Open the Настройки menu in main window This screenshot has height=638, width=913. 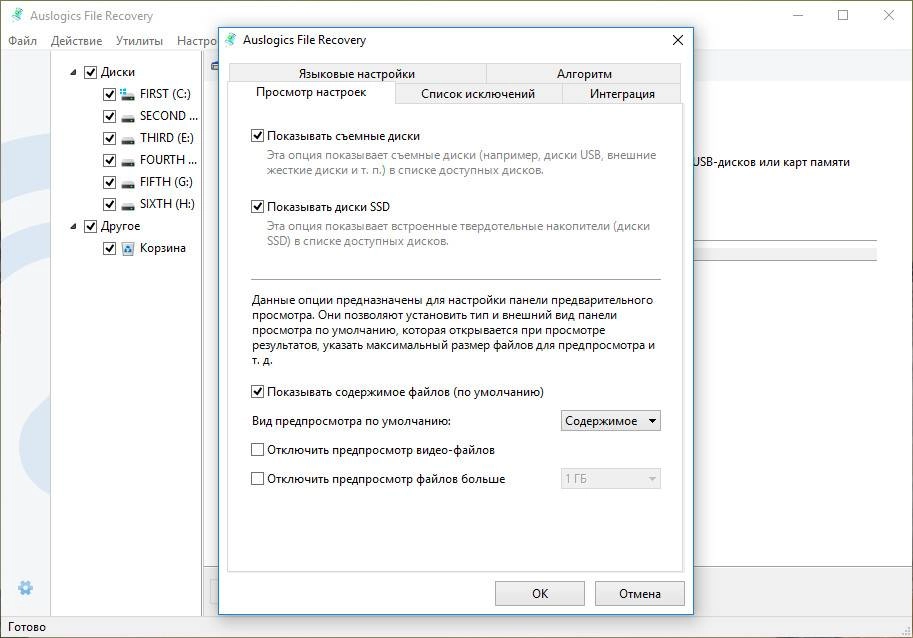coord(197,41)
